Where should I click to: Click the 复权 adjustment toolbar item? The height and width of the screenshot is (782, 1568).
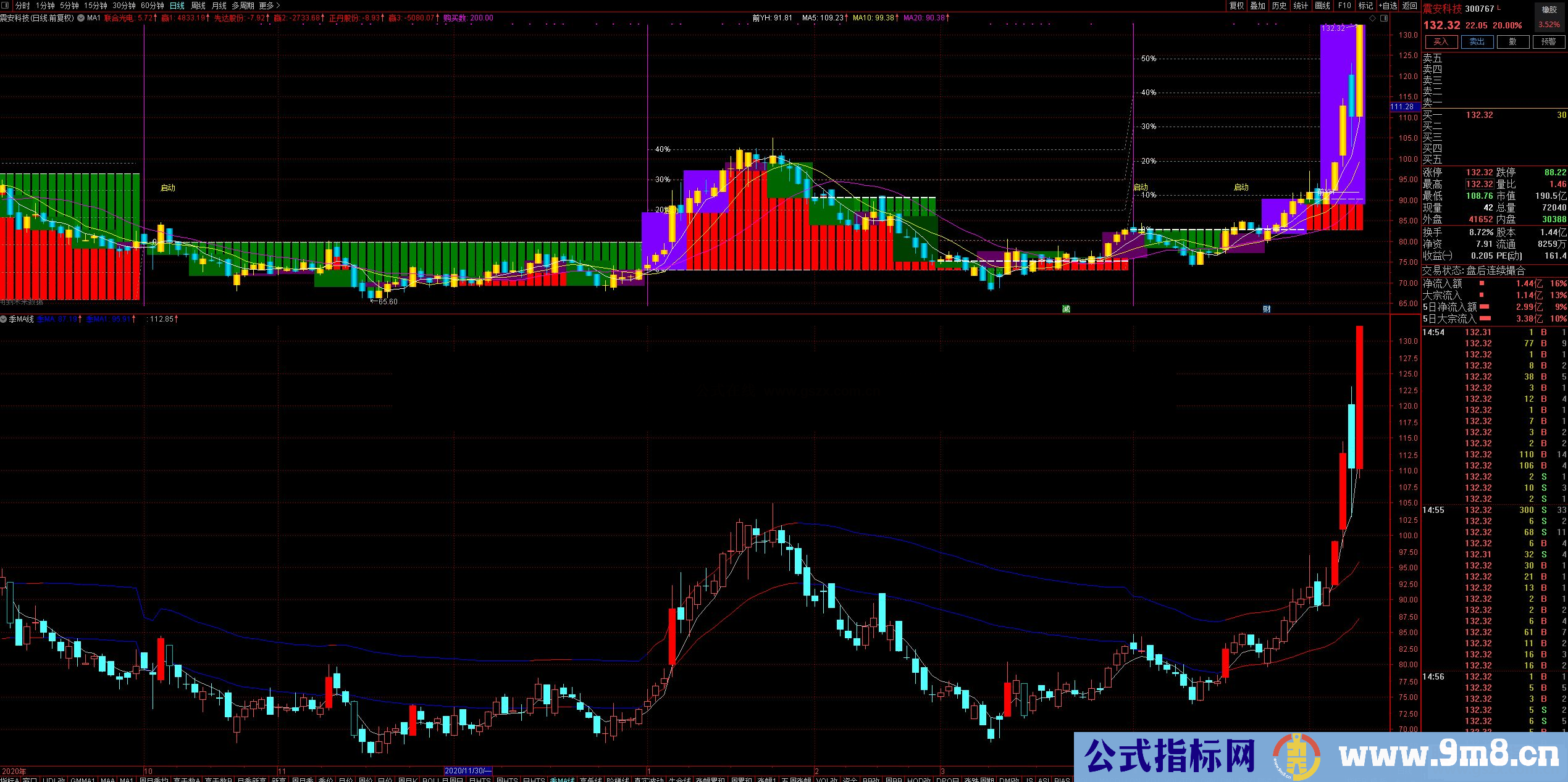[1236, 6]
